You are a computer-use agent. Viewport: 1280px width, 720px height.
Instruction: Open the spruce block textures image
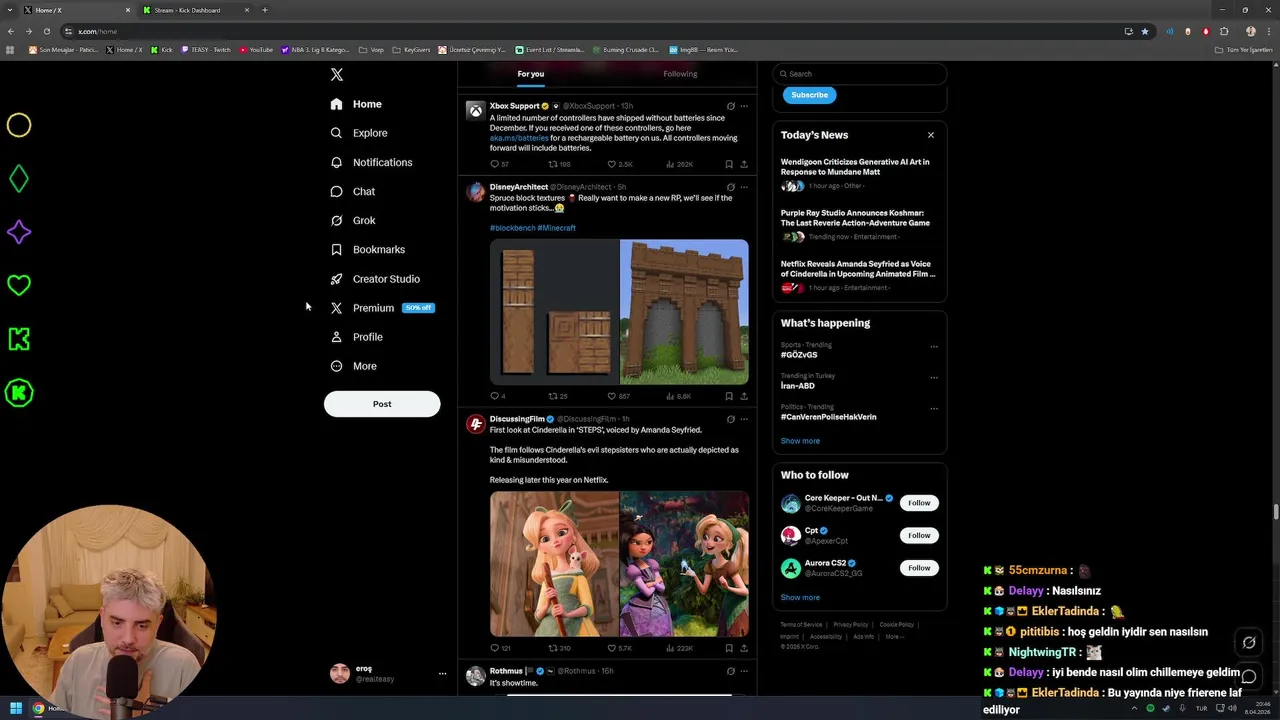[x=554, y=312]
